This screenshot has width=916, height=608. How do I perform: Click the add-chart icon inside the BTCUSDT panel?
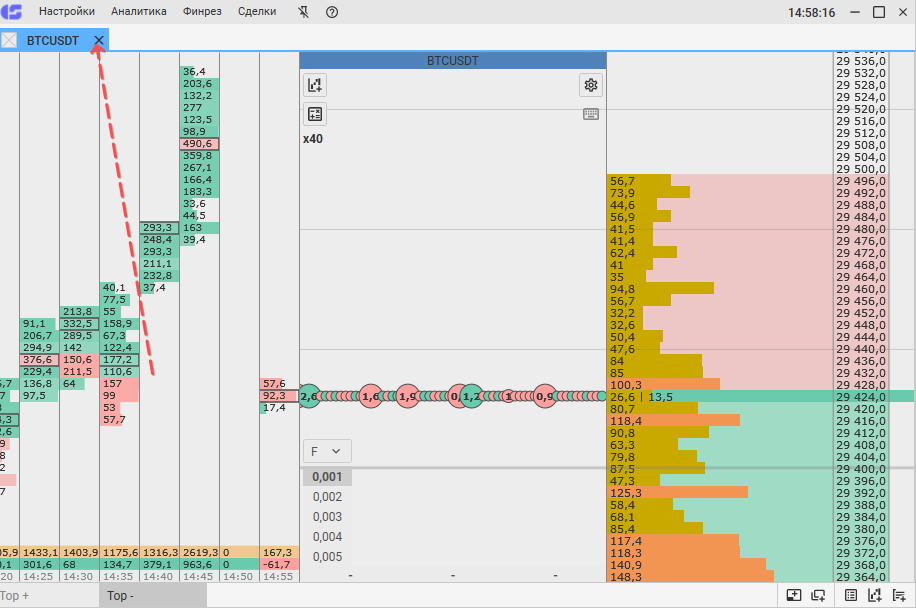(x=315, y=85)
